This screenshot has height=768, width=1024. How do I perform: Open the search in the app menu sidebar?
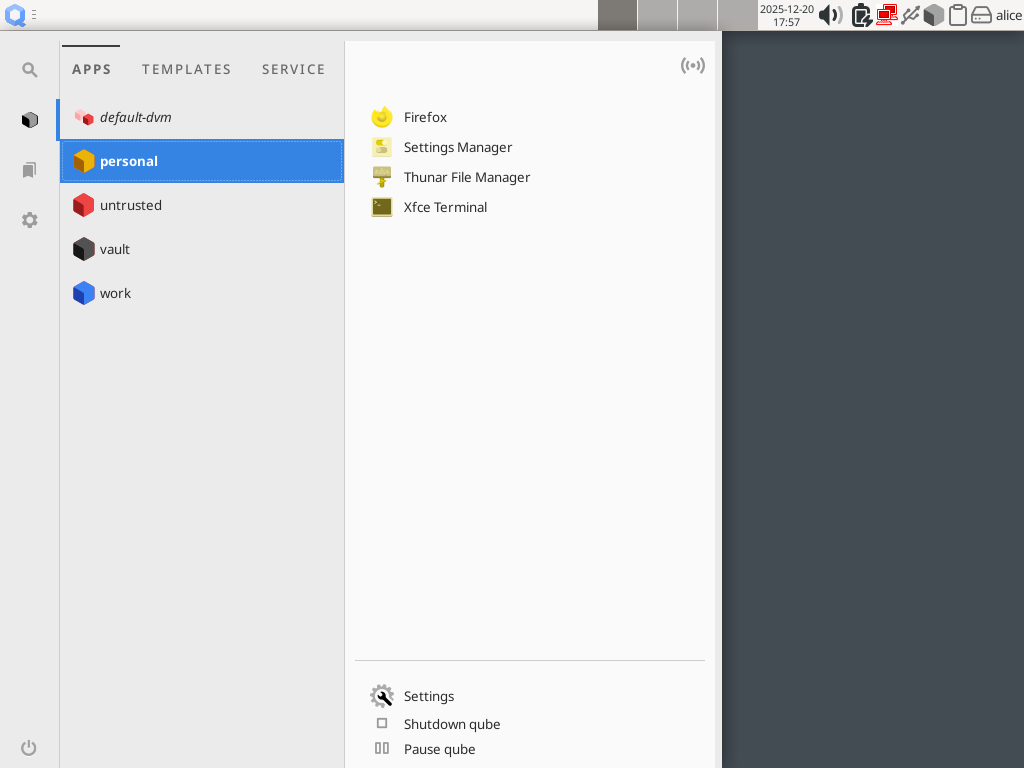click(x=29, y=69)
